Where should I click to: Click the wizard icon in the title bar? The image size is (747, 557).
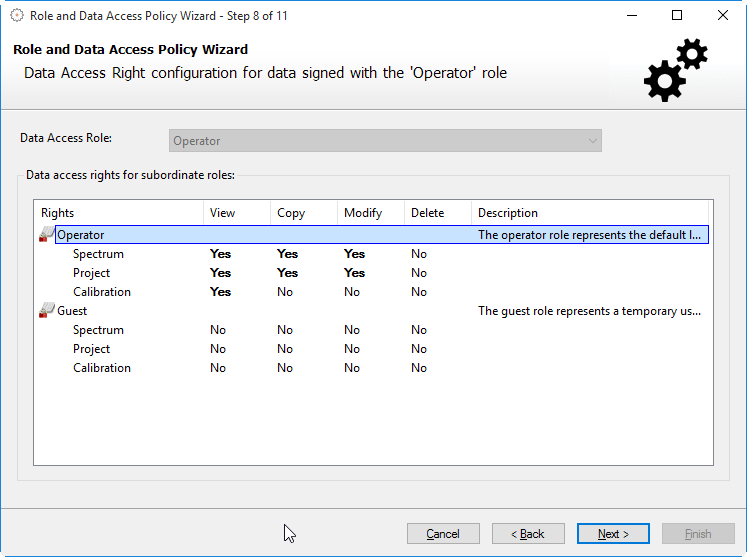coord(16,15)
